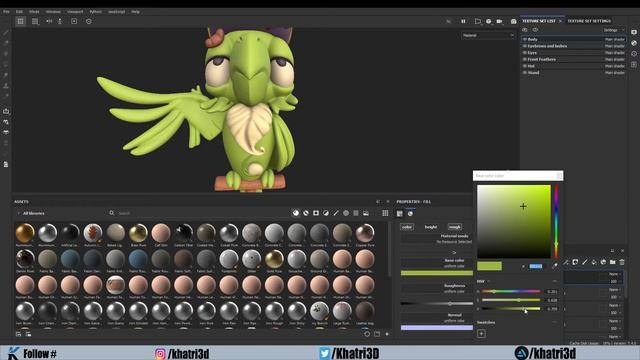640x360 pixels.
Task: Click the hex color value field
Action: 536,266
